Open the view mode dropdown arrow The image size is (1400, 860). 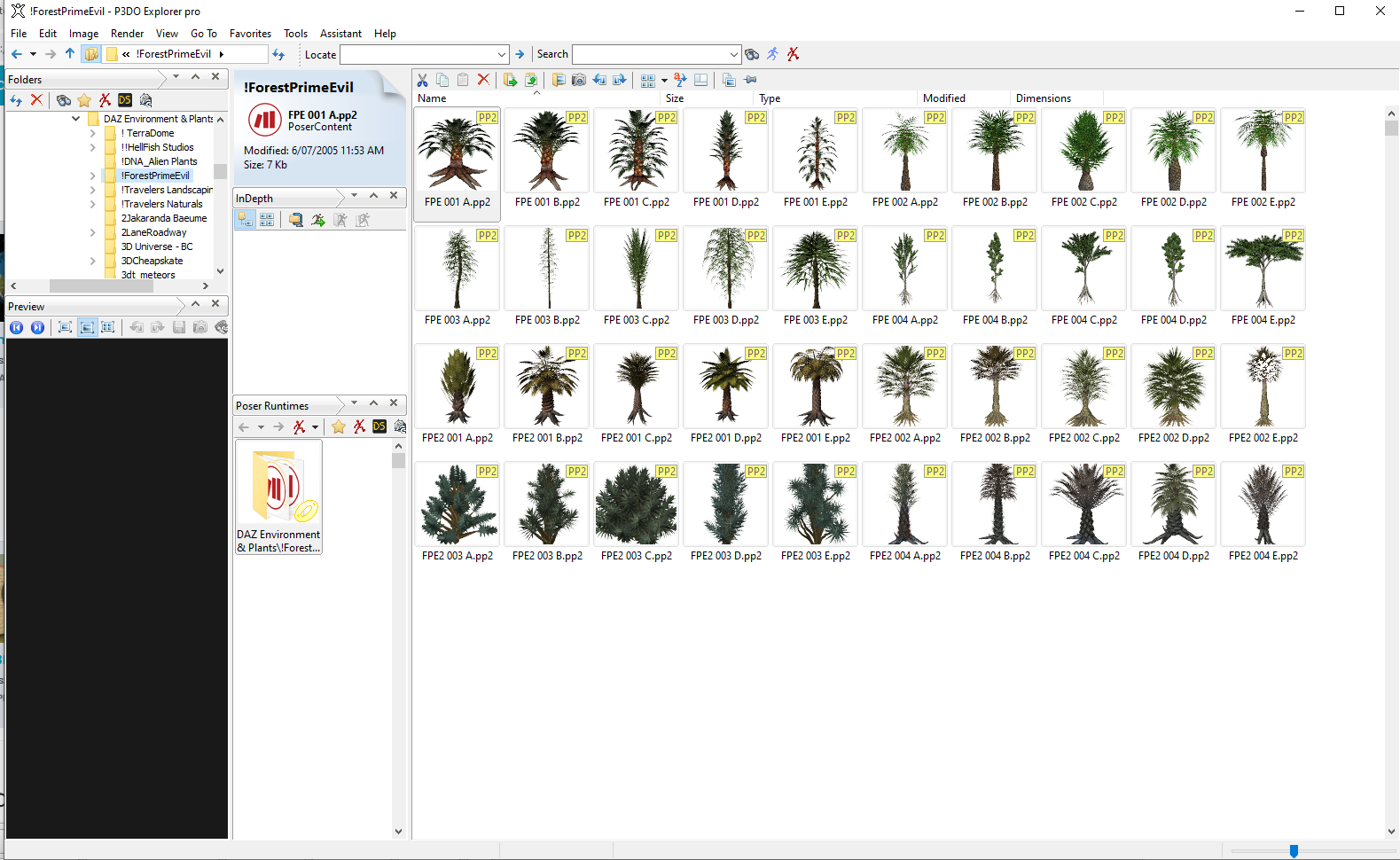(664, 81)
